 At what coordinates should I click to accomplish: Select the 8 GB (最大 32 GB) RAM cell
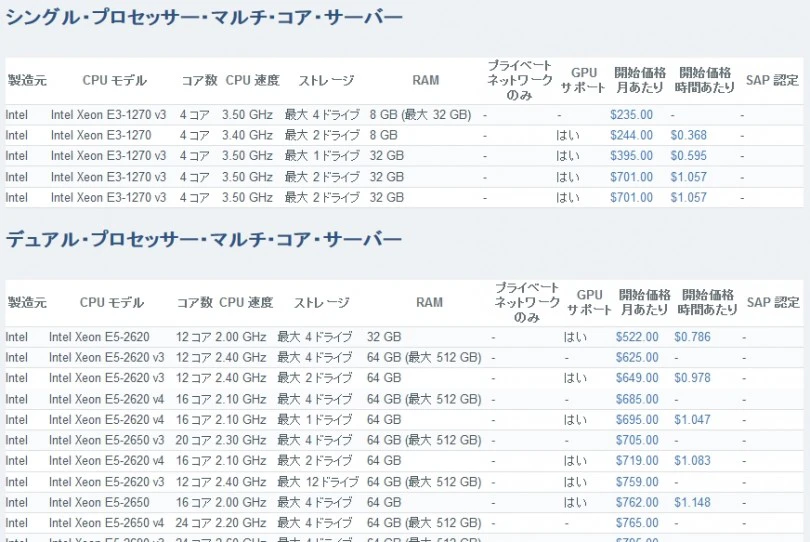[x=420, y=115]
